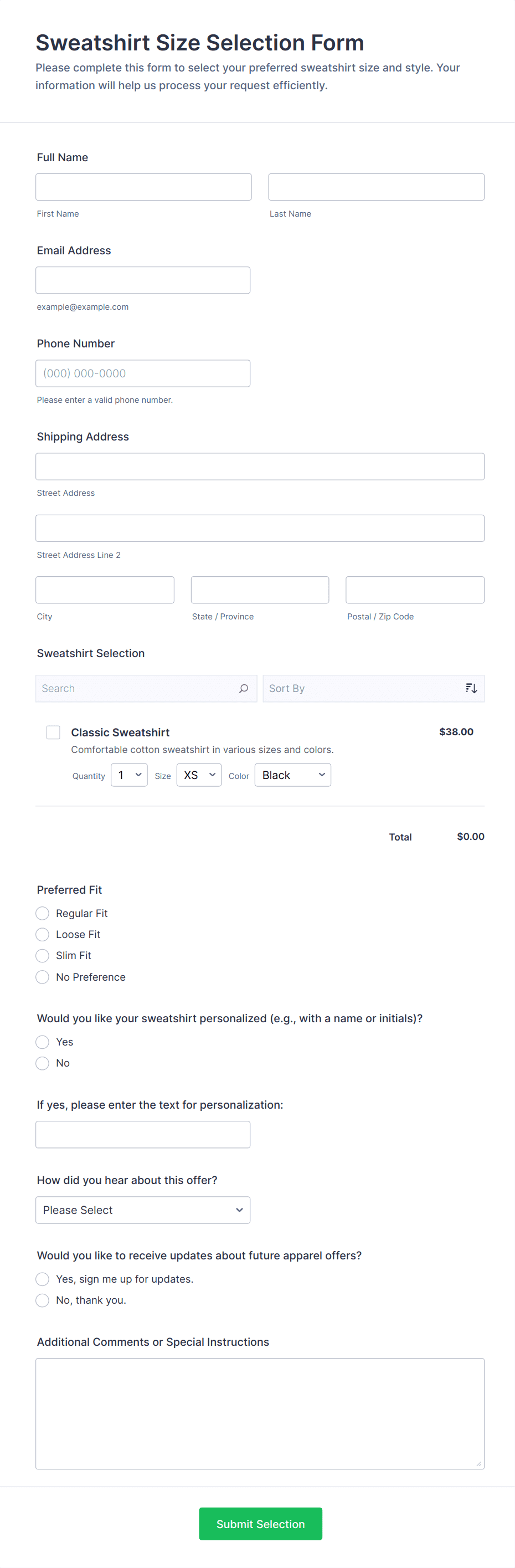Click the Submit Selection button
515x1568 pixels.
click(x=260, y=1524)
